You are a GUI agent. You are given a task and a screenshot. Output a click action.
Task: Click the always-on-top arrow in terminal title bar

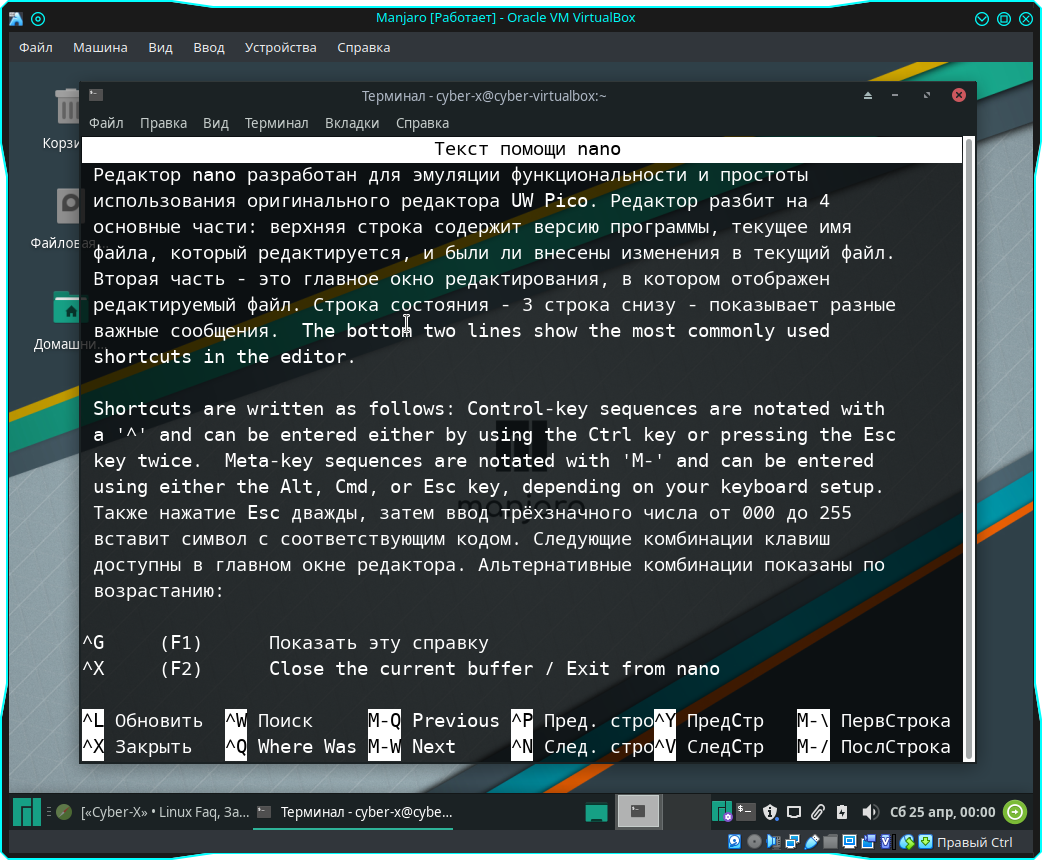point(867,96)
